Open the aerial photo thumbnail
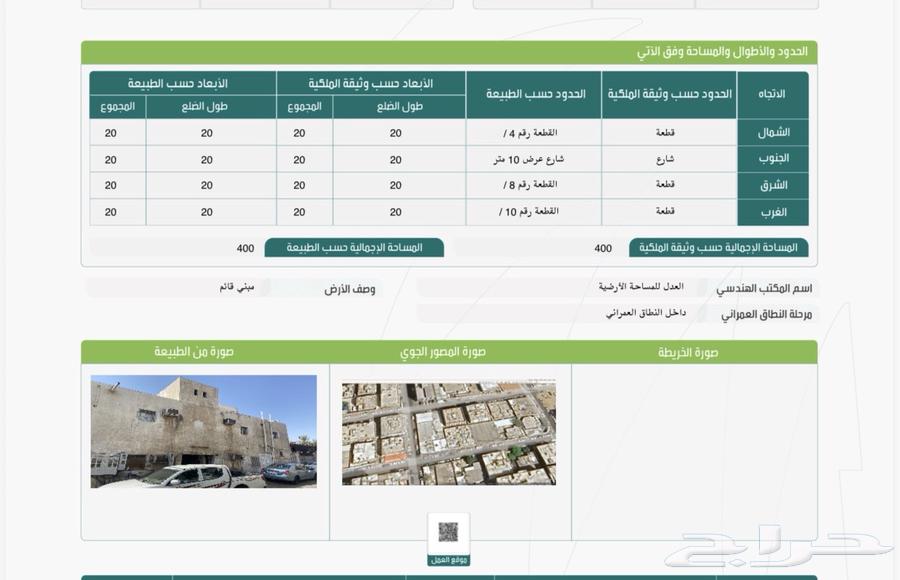 click(448, 433)
